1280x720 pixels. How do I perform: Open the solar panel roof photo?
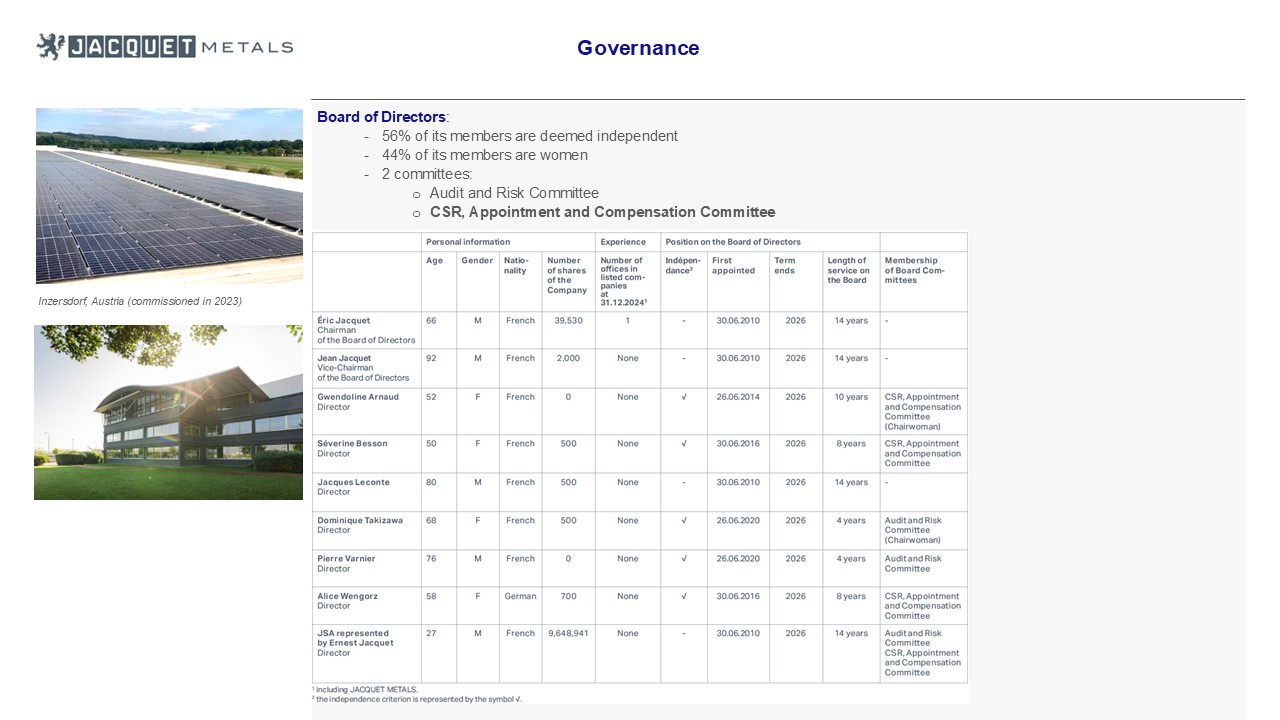169,196
